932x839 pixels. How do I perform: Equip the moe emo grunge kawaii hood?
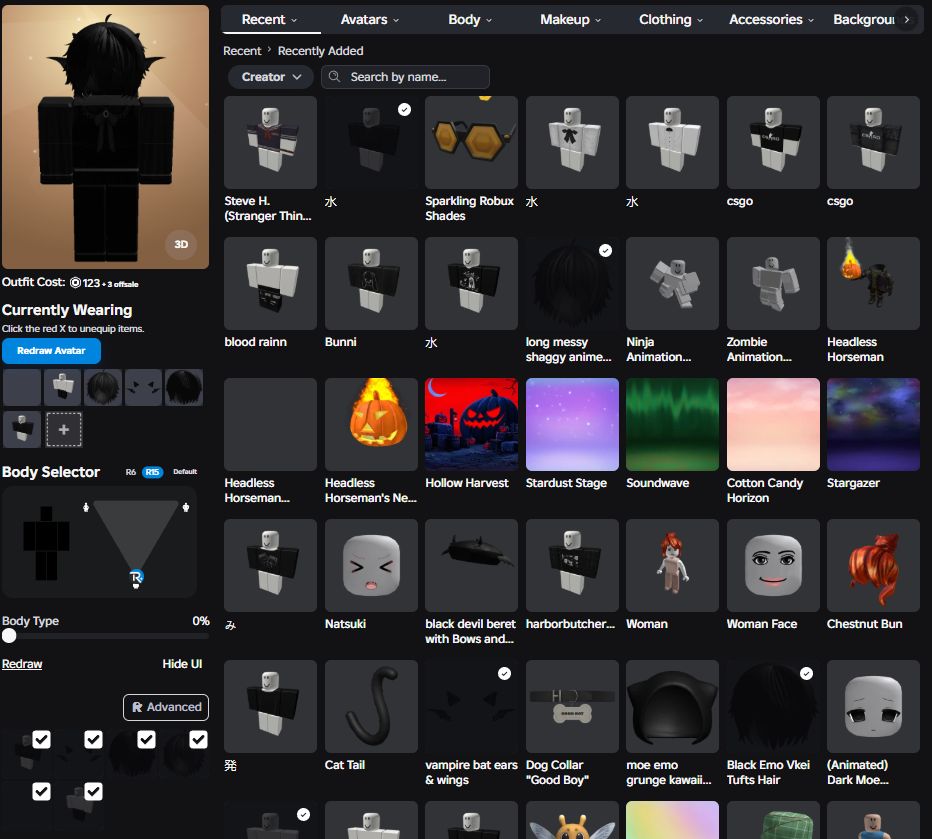click(x=672, y=706)
